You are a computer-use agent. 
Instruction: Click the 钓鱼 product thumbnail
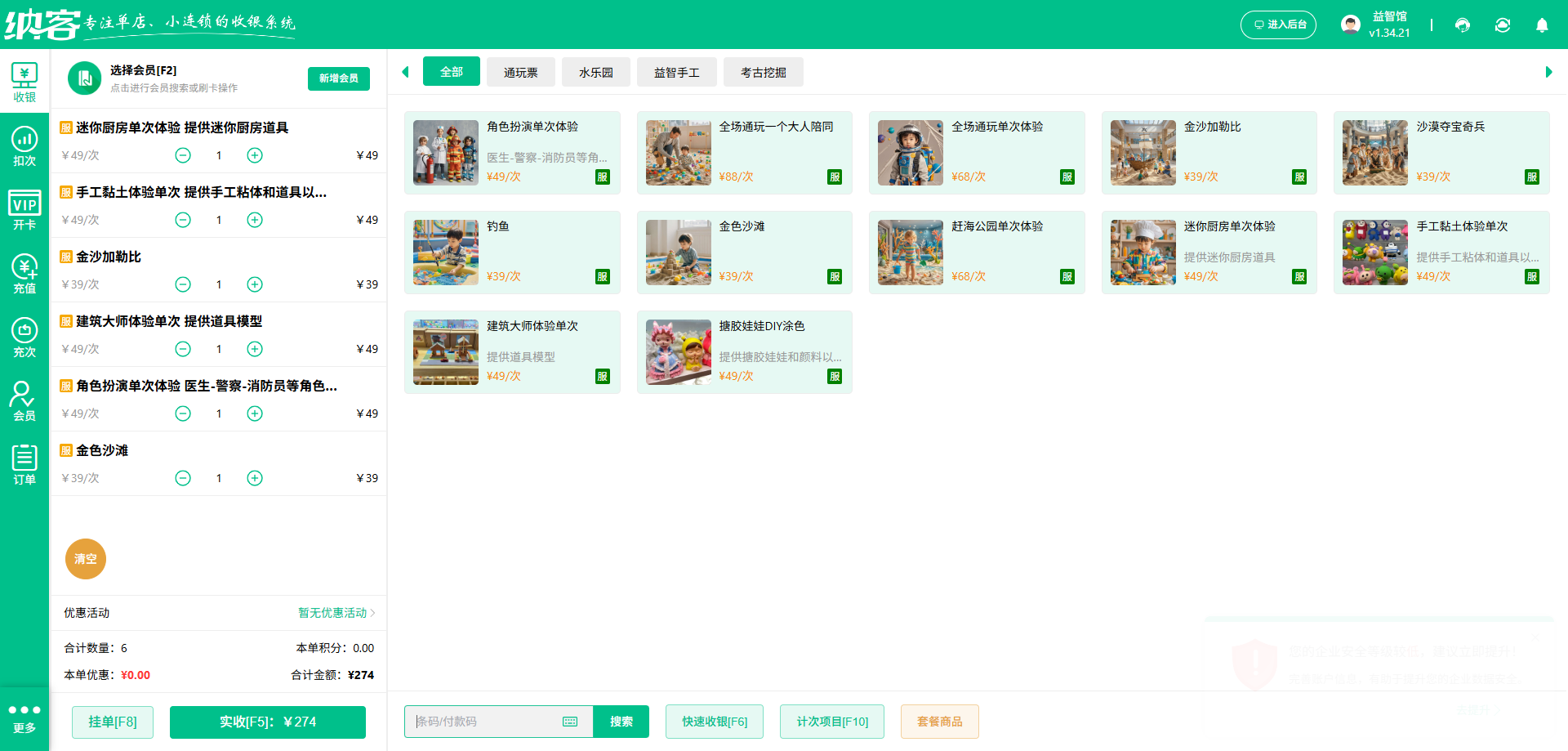(445, 252)
